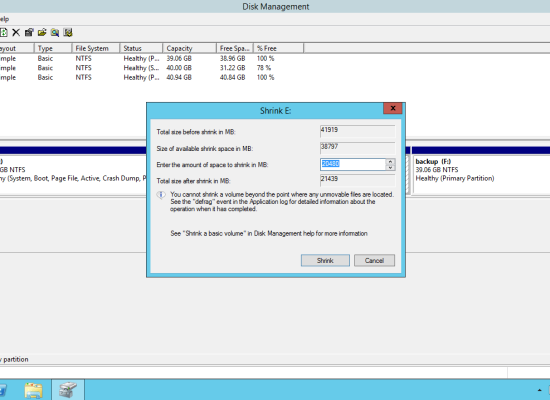The width and height of the screenshot is (550, 400).
Task: Click the last toolbar settings icon
Action: point(68,33)
